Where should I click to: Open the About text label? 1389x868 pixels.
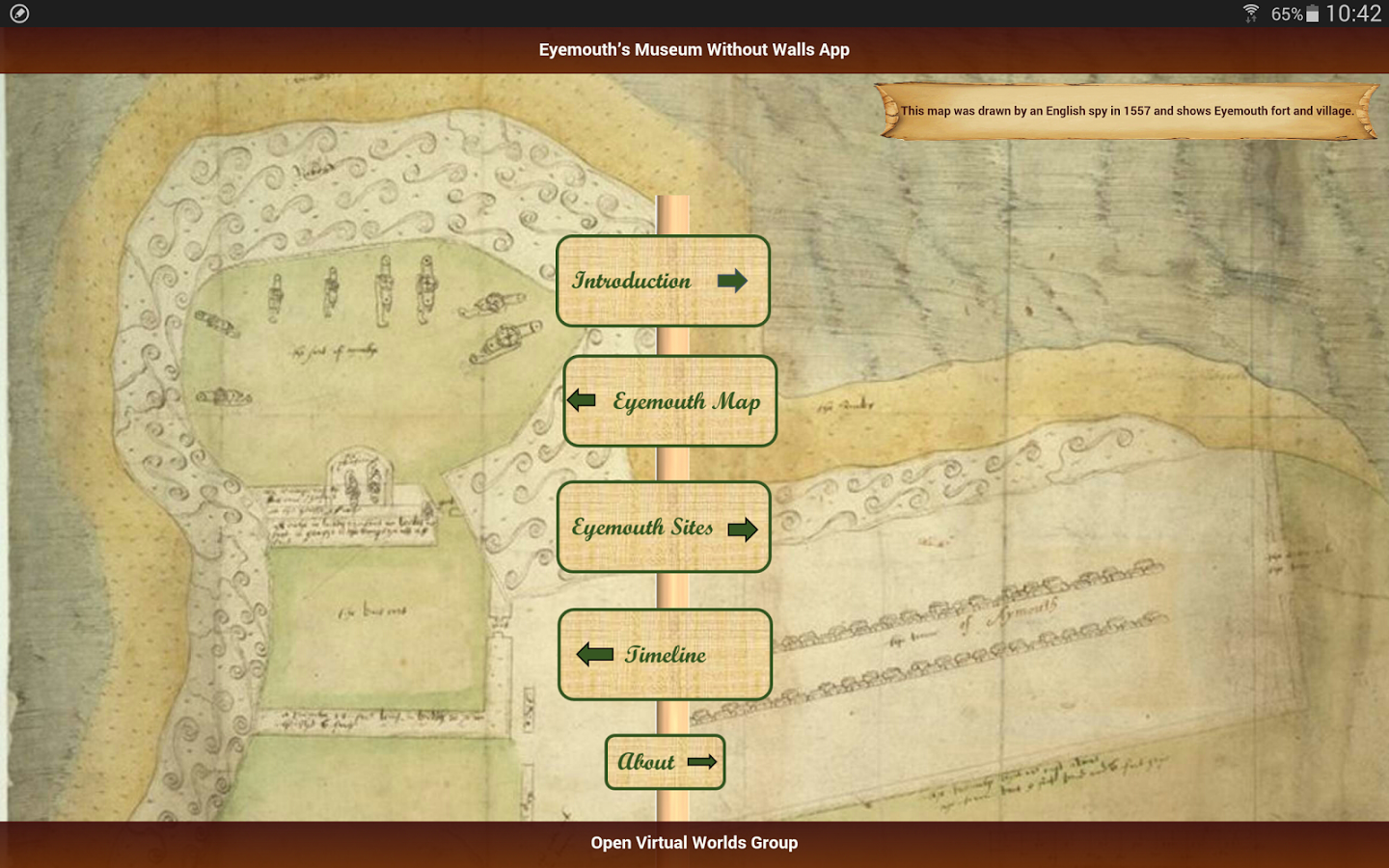(646, 762)
